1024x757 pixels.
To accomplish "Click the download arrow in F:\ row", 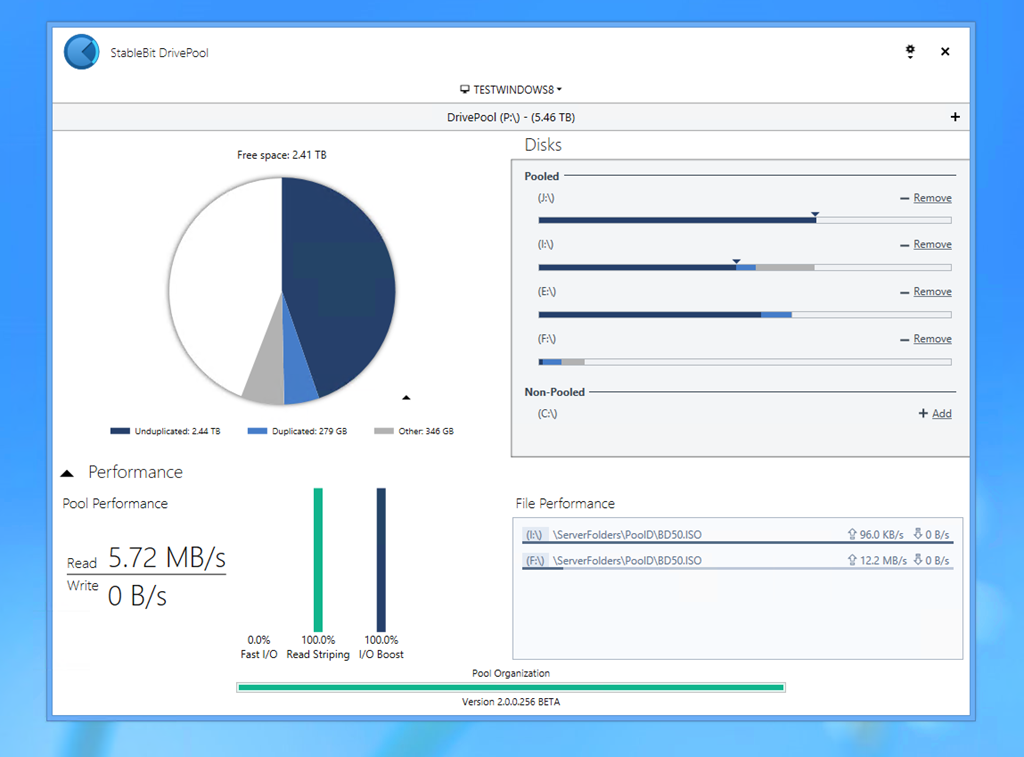I will tap(918, 560).
